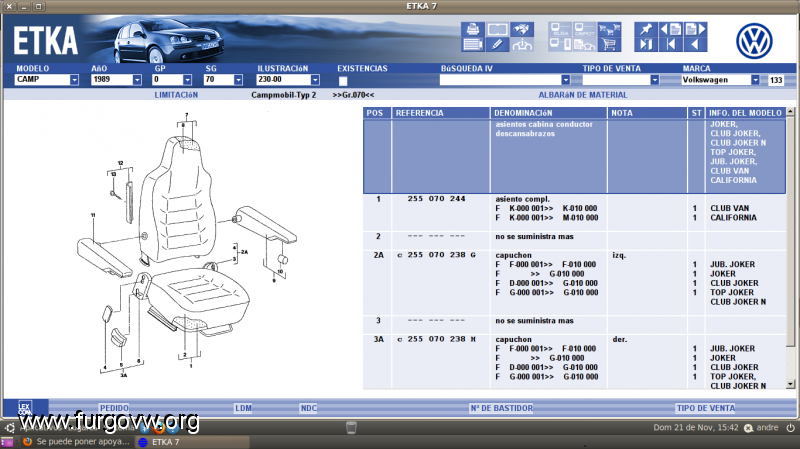Screen dimensions: 800x449
Task: Click the document and car icon
Action: pos(585,44)
